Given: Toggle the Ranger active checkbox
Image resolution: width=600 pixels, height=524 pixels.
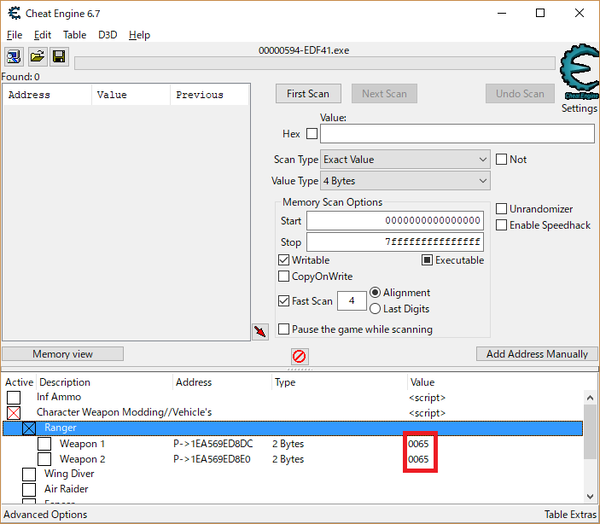Looking at the screenshot, I should (x=29, y=428).
